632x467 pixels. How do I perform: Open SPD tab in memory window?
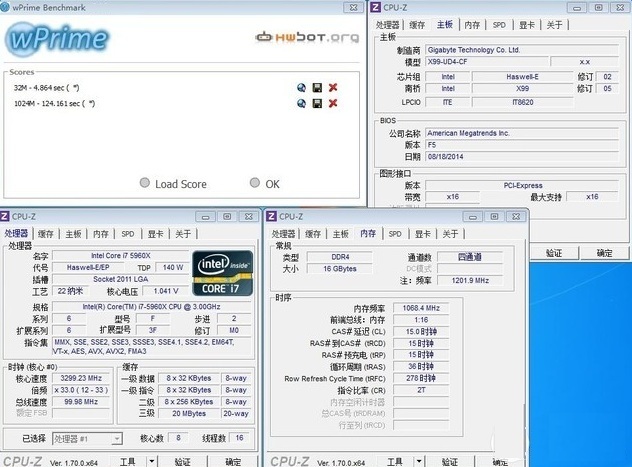click(x=395, y=234)
